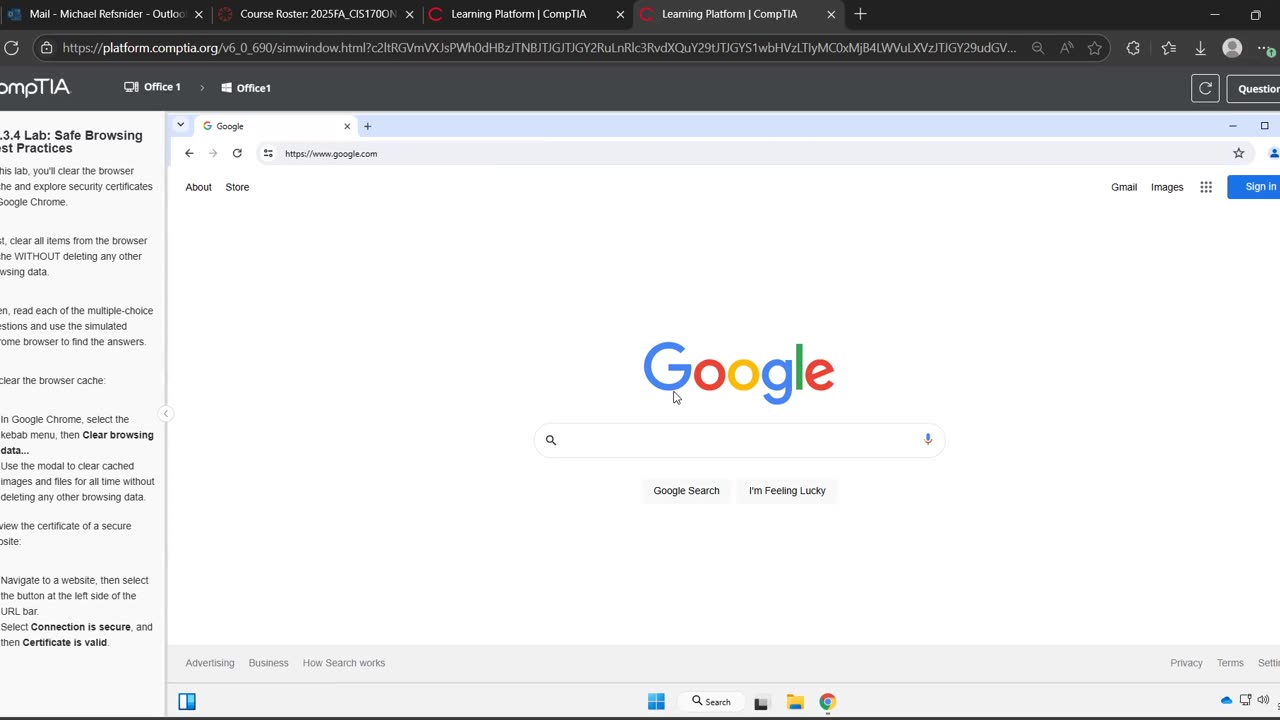Click the Sign in button
Viewport: 1280px width, 720px height.
coord(1256,186)
